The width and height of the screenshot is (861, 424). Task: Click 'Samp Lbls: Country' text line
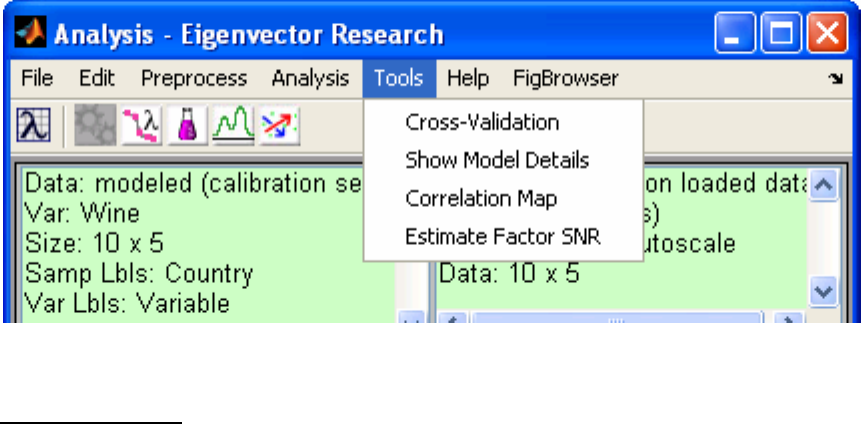click(138, 273)
